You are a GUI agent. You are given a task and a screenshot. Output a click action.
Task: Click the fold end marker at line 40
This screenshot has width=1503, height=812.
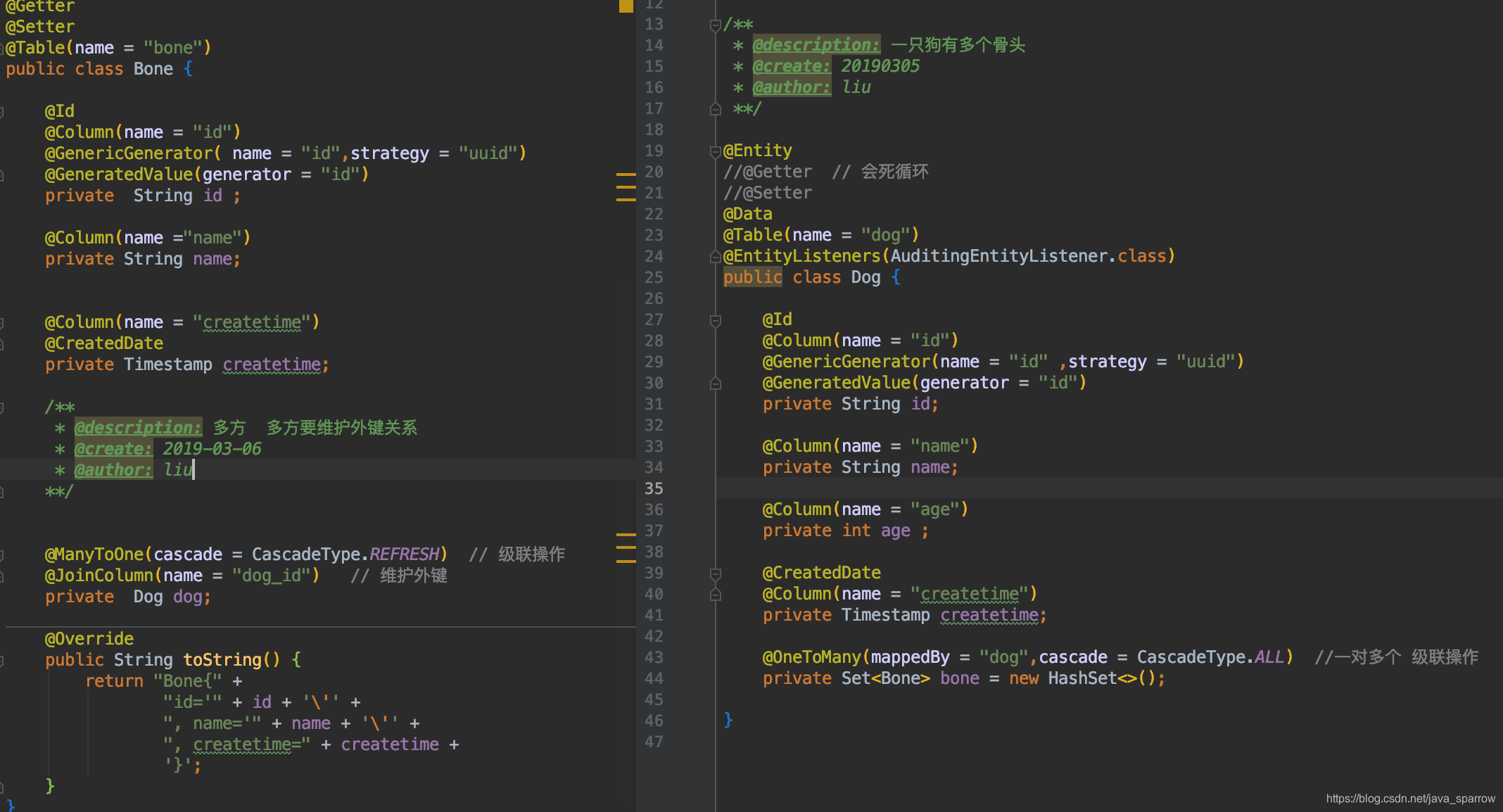(715, 595)
